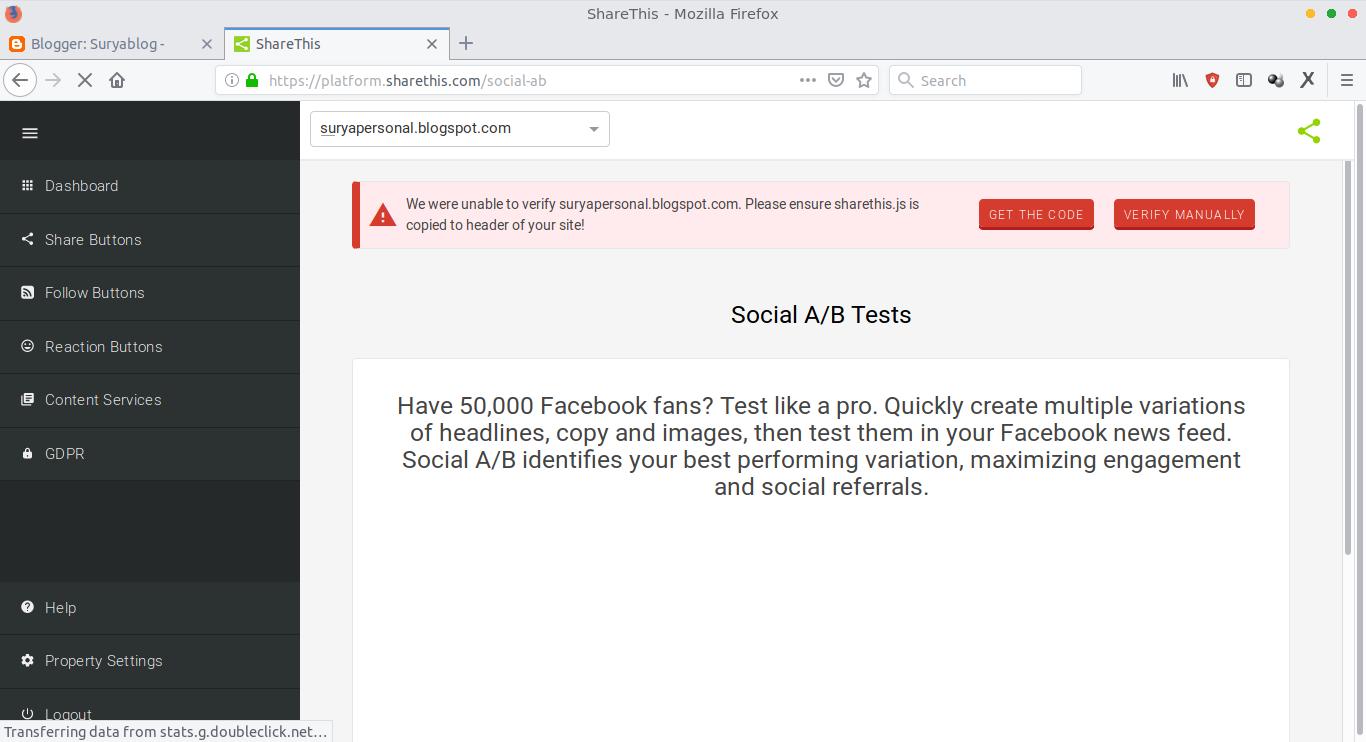Stop page loading with the X button
This screenshot has height=742, width=1366.
coord(85,80)
